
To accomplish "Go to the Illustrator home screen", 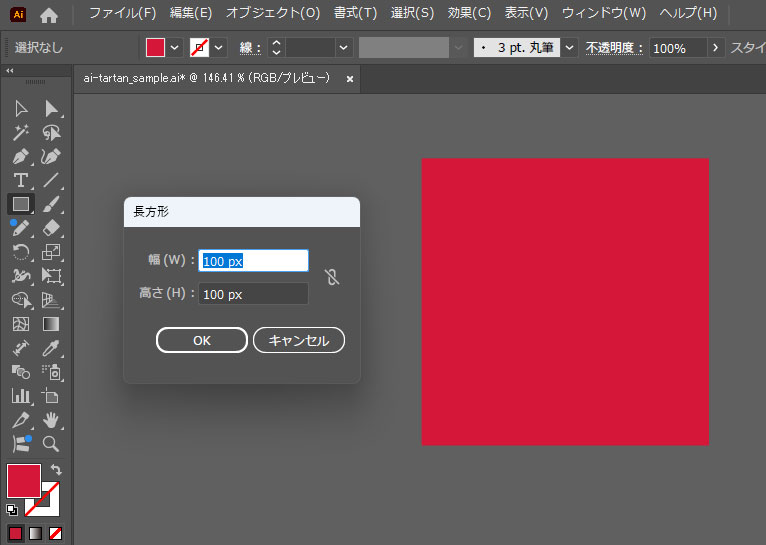I will click(x=49, y=15).
